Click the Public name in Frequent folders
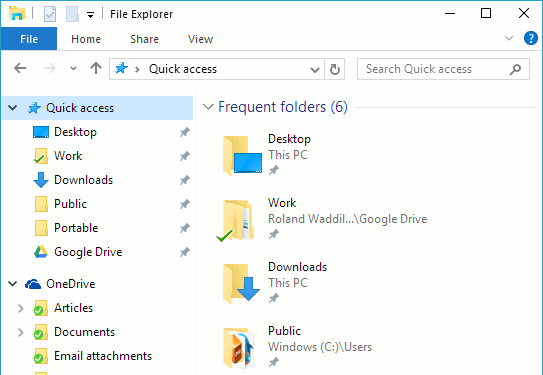Viewport: 543px width, 375px height. pos(284,331)
